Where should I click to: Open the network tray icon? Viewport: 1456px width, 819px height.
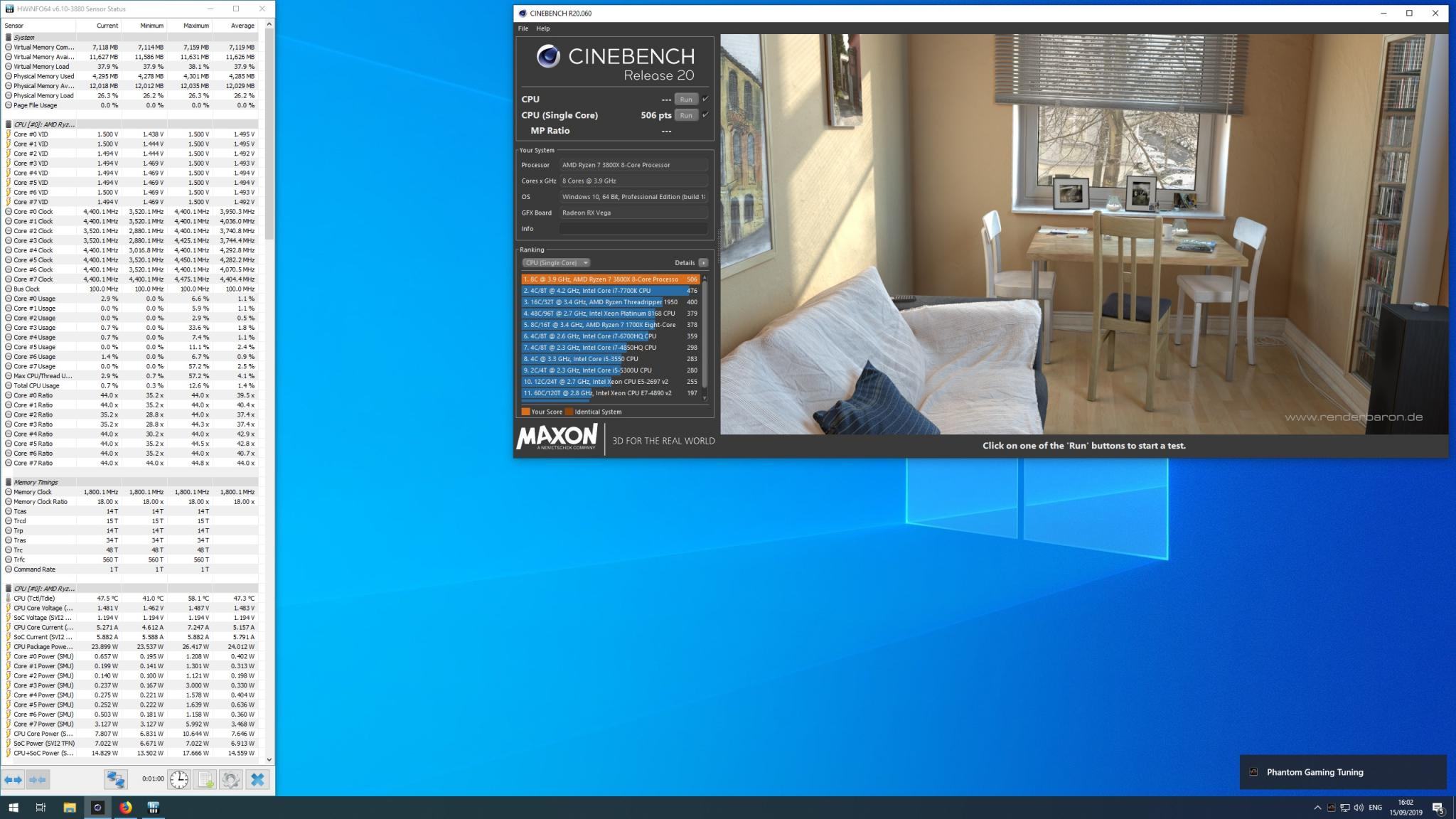(1345, 808)
